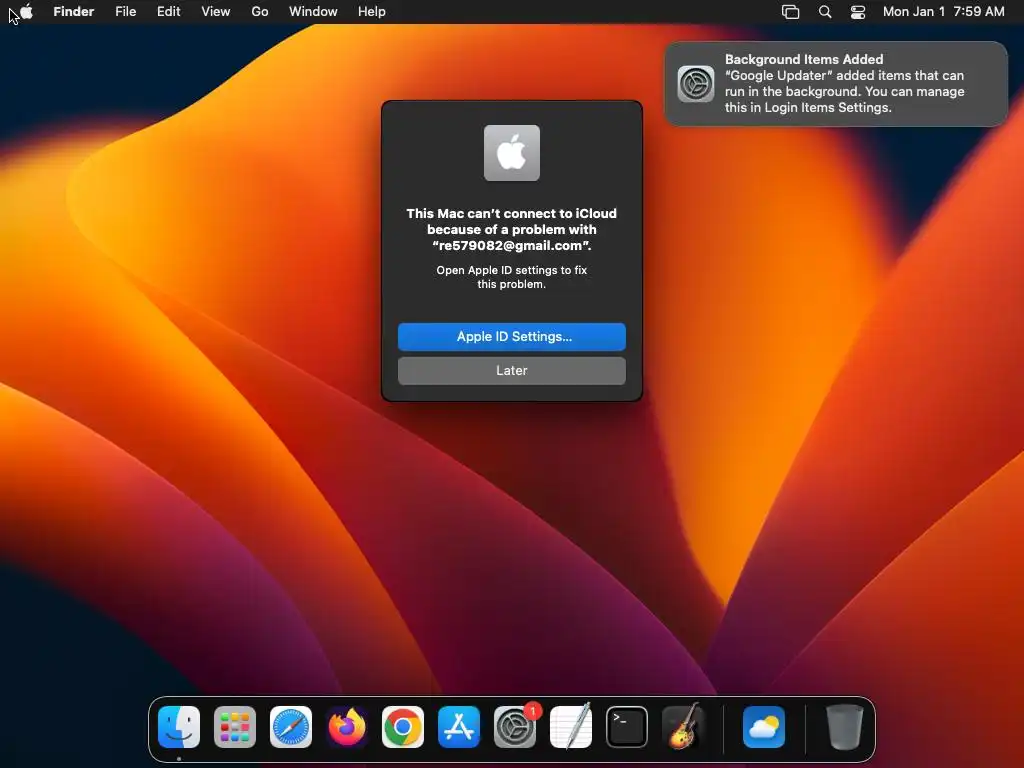Screen dimensions: 1024x768
Task: Open Launchpad from the Dock
Action: coord(234,727)
